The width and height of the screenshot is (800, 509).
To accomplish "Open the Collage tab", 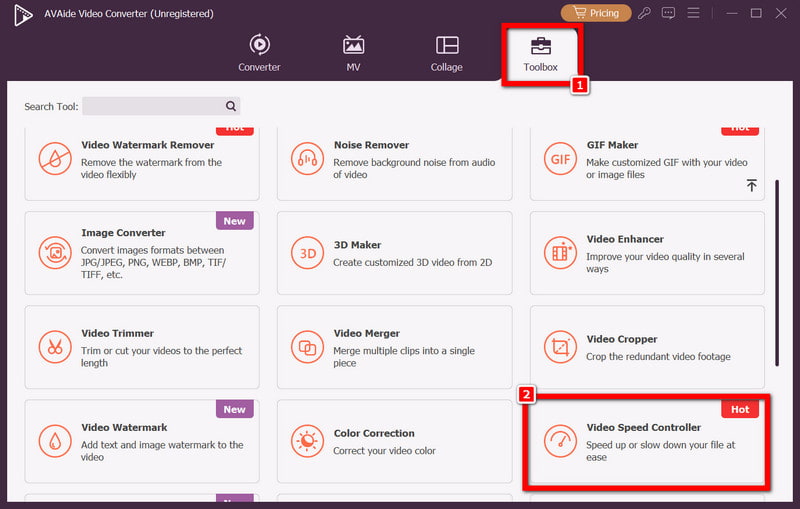I will coord(447,53).
